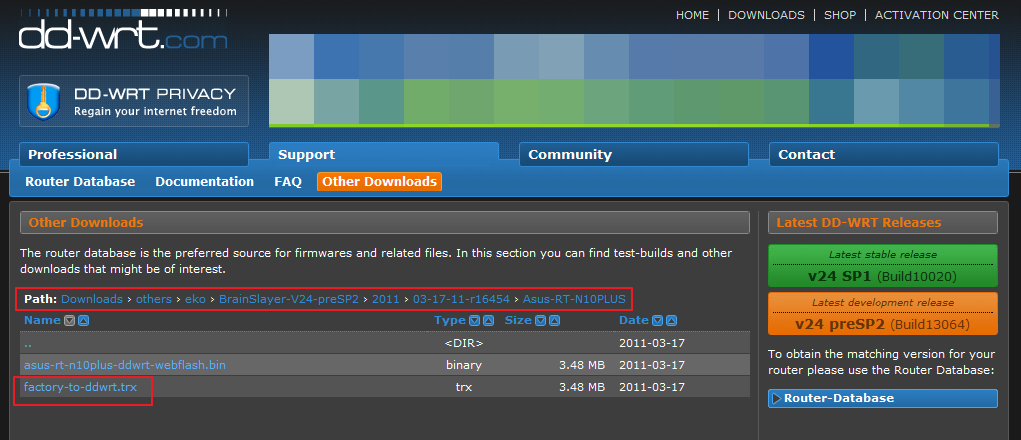Click the blurred banner advertisement image

pos(634,81)
